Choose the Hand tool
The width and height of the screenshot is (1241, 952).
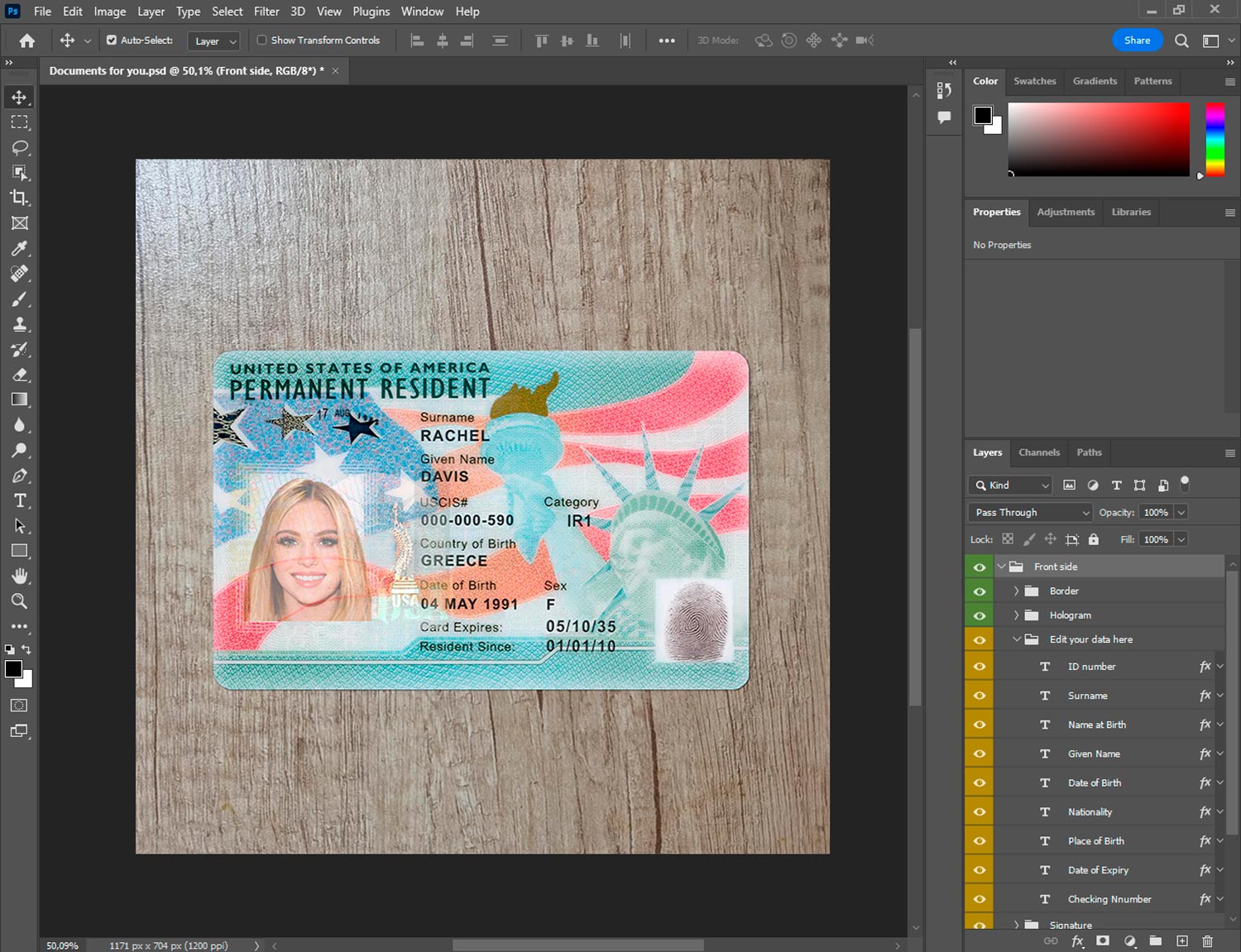pos(19,576)
